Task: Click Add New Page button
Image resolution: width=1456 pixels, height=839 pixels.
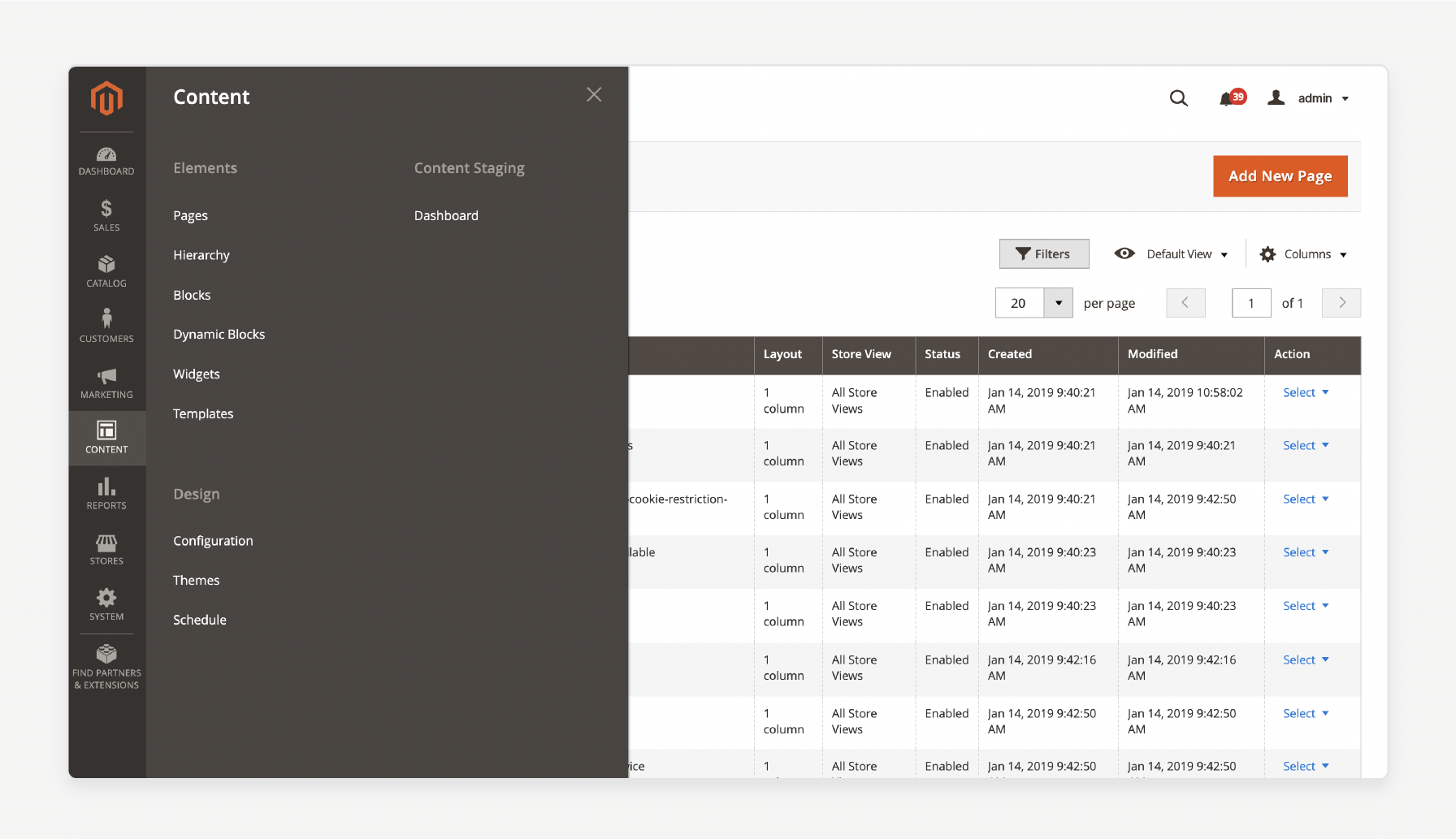Action: pyautogui.click(x=1280, y=176)
